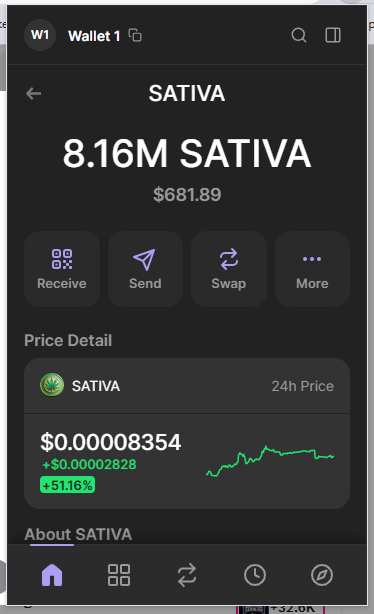Open the collectibles grid tab

119,575
